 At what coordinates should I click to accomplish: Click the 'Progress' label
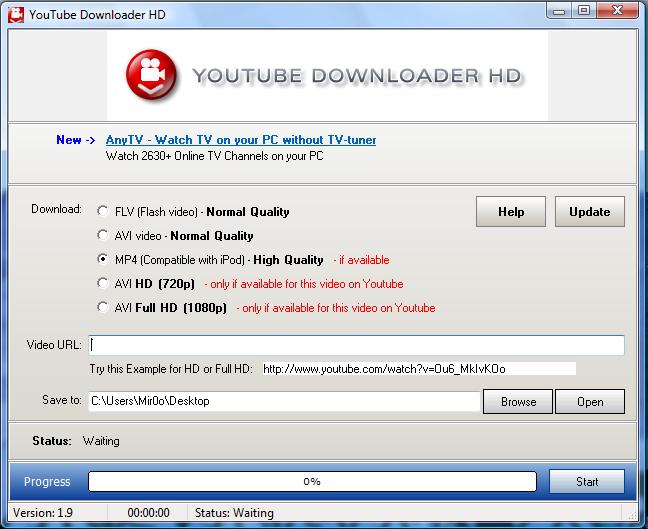47,482
